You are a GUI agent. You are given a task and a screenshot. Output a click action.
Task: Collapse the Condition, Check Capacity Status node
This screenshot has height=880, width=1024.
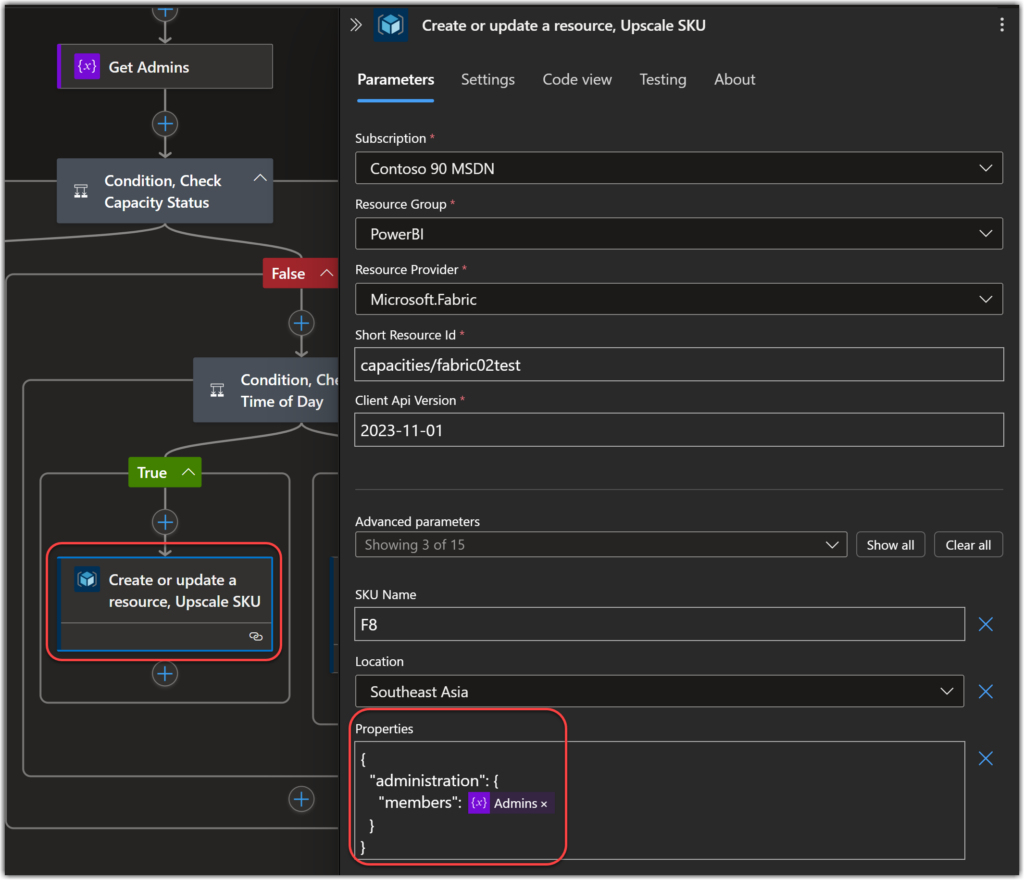coord(260,178)
